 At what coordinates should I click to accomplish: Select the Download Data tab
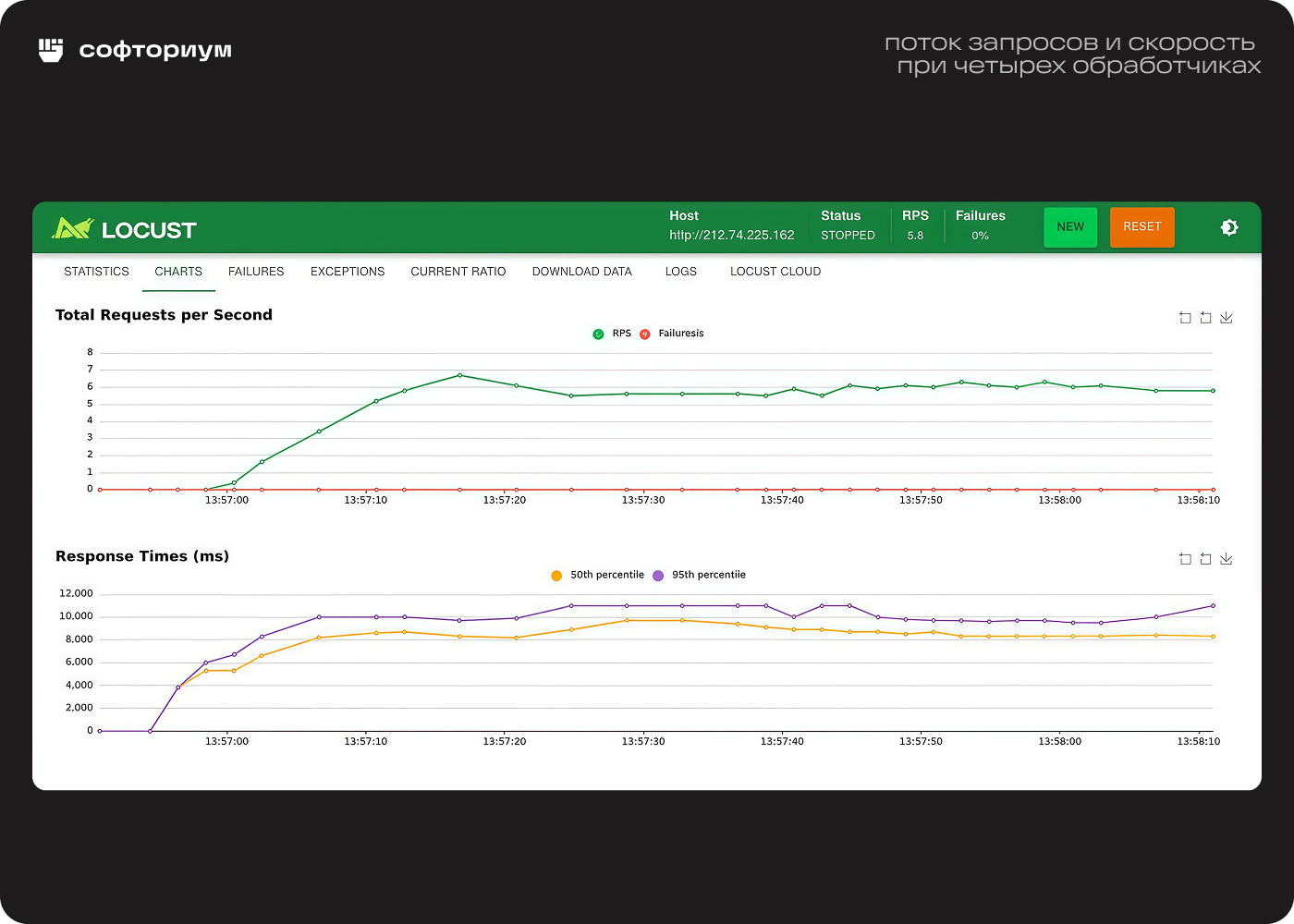click(581, 272)
